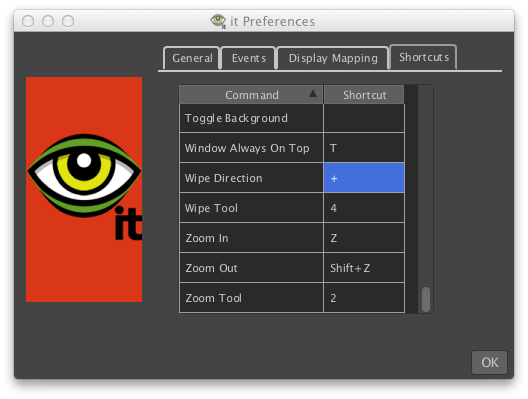This screenshot has width=528, height=399.
Task: Click the highlighted + shortcut cell
Action: point(364,178)
